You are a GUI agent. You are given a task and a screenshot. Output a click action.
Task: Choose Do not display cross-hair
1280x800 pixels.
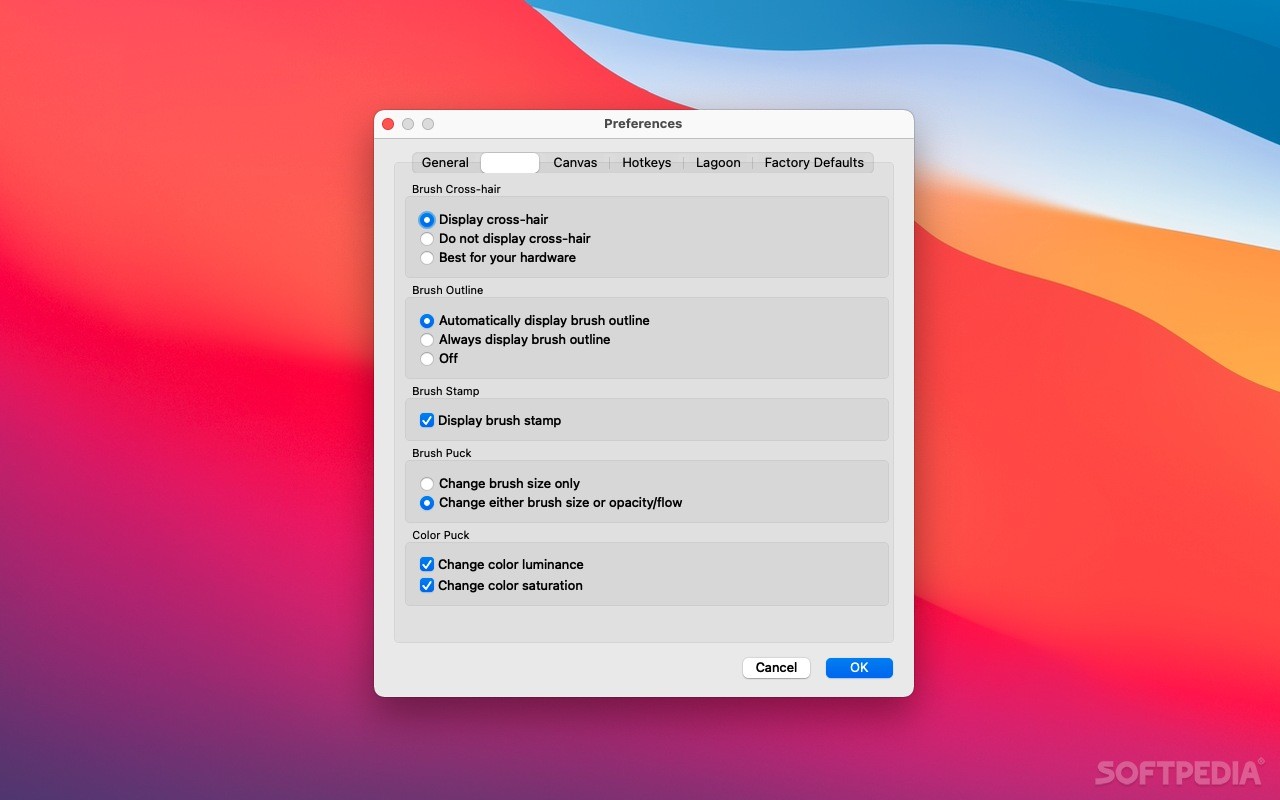(x=427, y=239)
